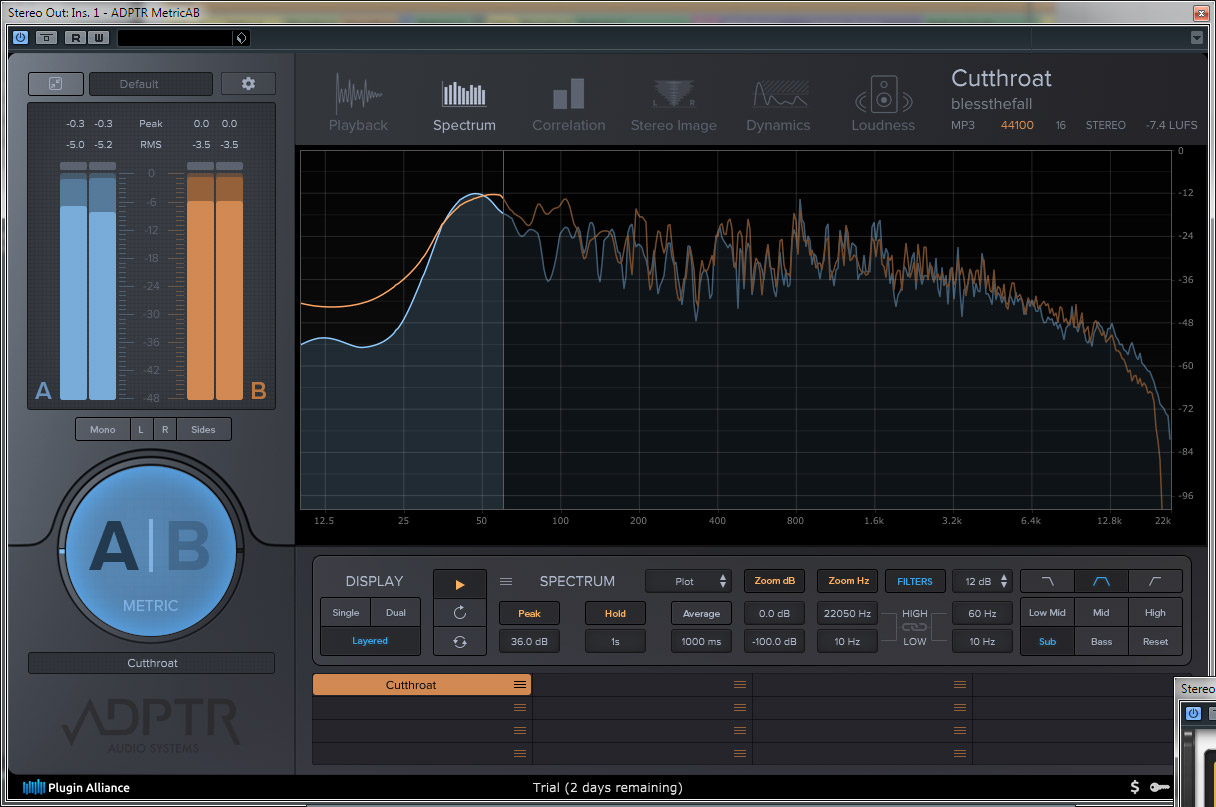Click the 1000 ms average field
Viewport: 1216px width, 807px height.
[701, 642]
